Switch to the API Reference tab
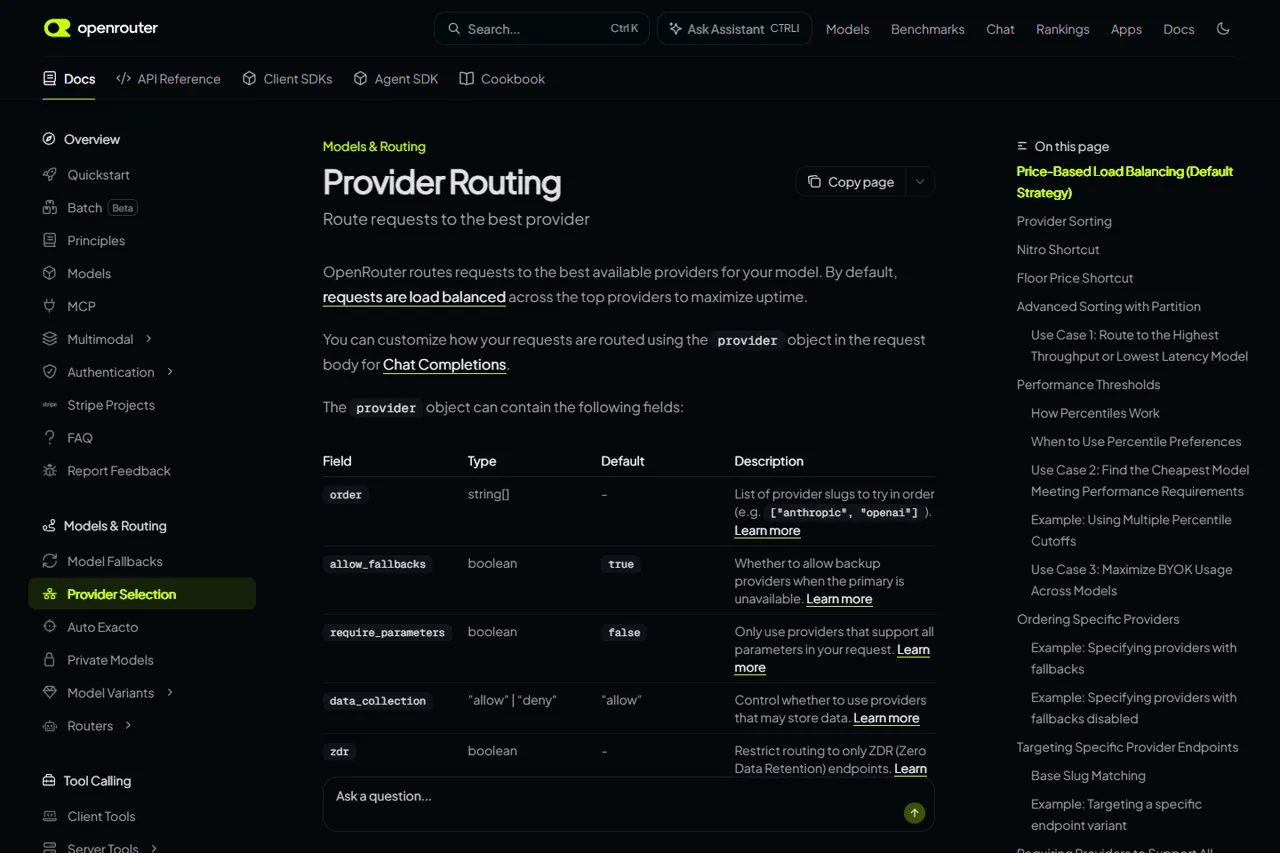This screenshot has height=853, width=1280. click(168, 78)
